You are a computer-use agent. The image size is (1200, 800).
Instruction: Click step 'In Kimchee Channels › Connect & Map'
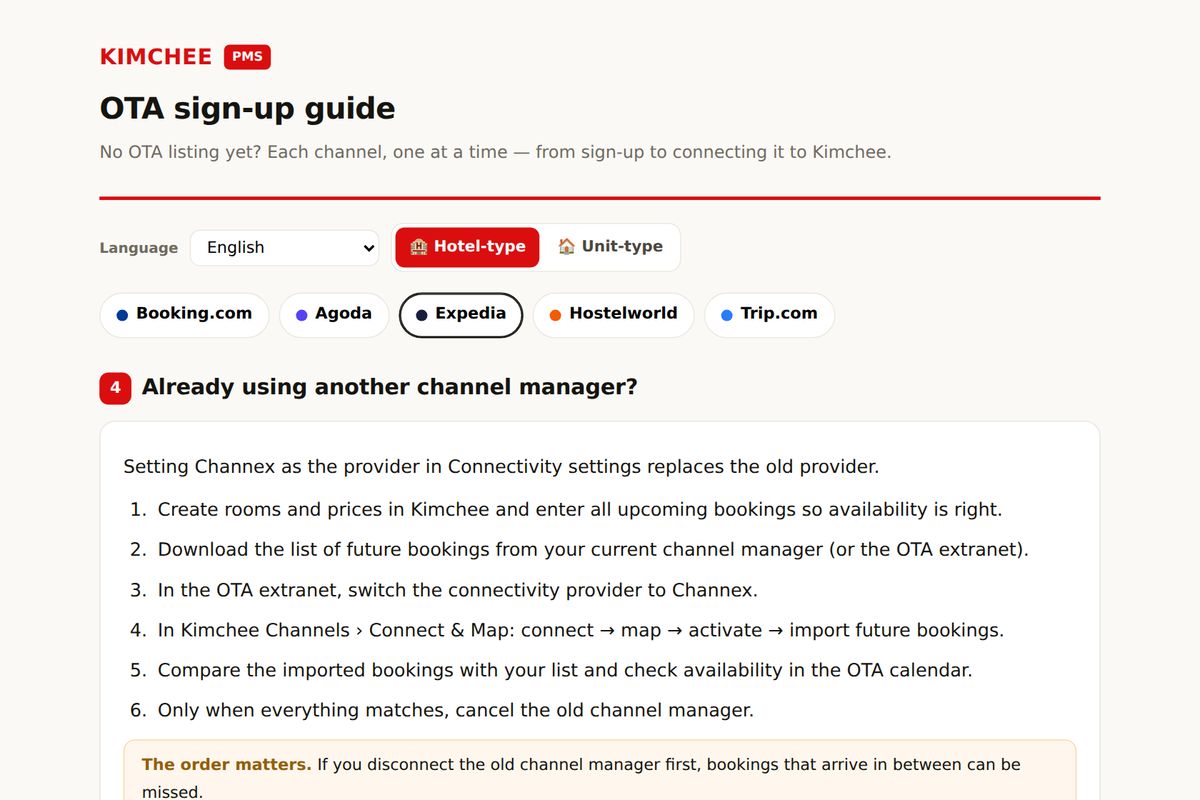pos(581,630)
